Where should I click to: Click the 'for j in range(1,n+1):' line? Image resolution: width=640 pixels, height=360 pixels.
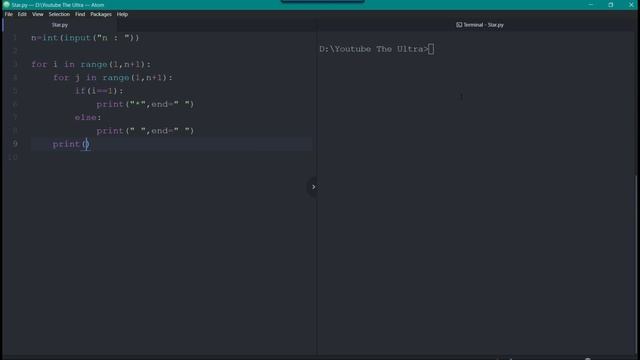tap(113, 78)
